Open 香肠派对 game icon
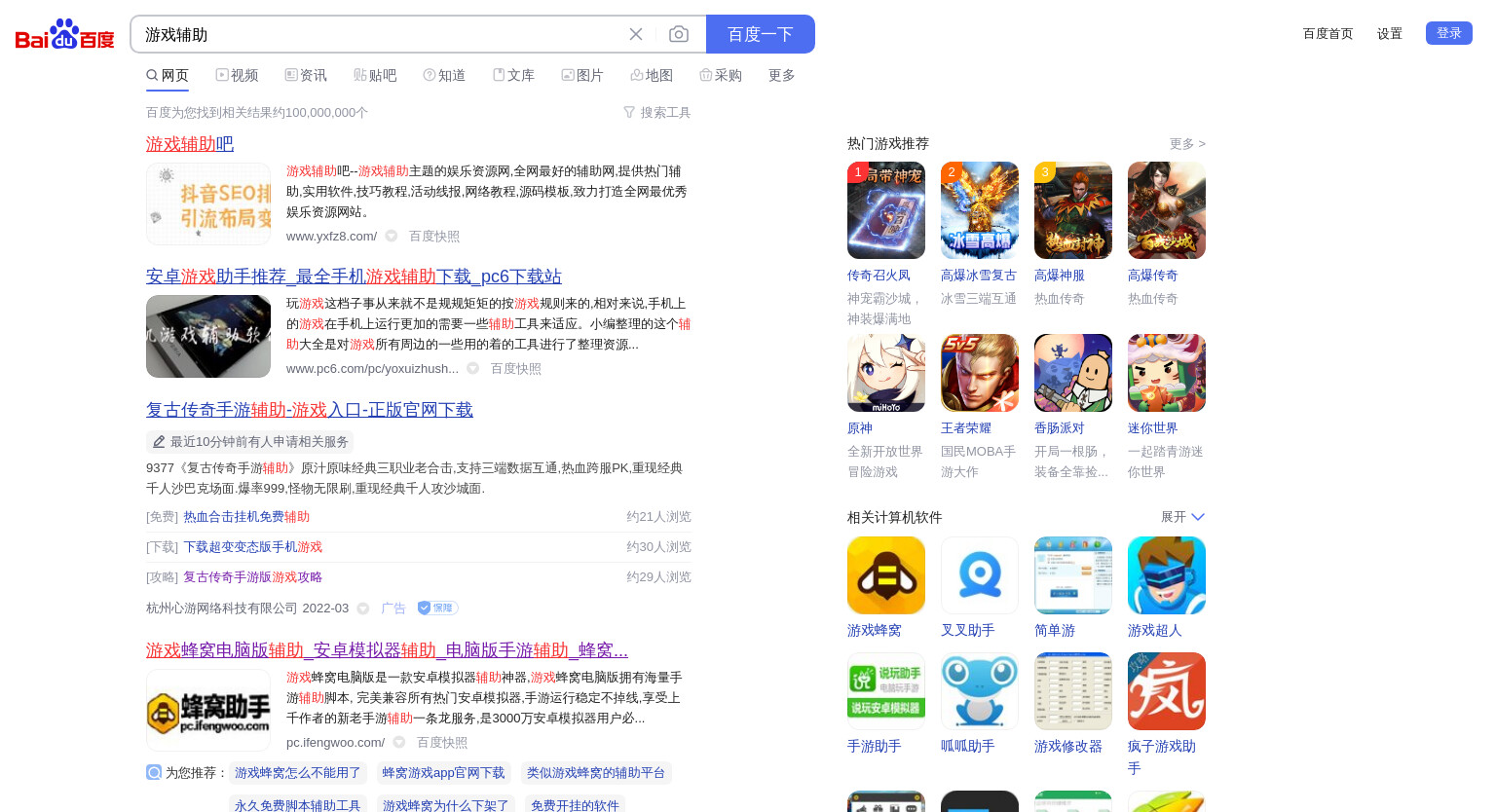The image size is (1496, 812). [x=1073, y=373]
